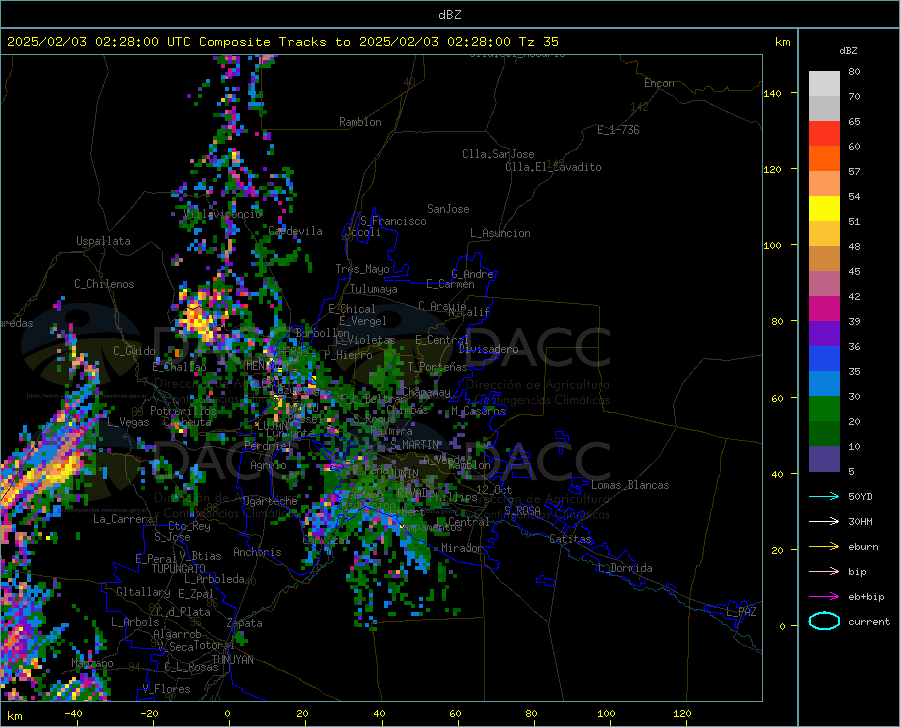Click the '-40' tick on the bottom axis
Viewport: 900px width, 727px height.
[73, 714]
